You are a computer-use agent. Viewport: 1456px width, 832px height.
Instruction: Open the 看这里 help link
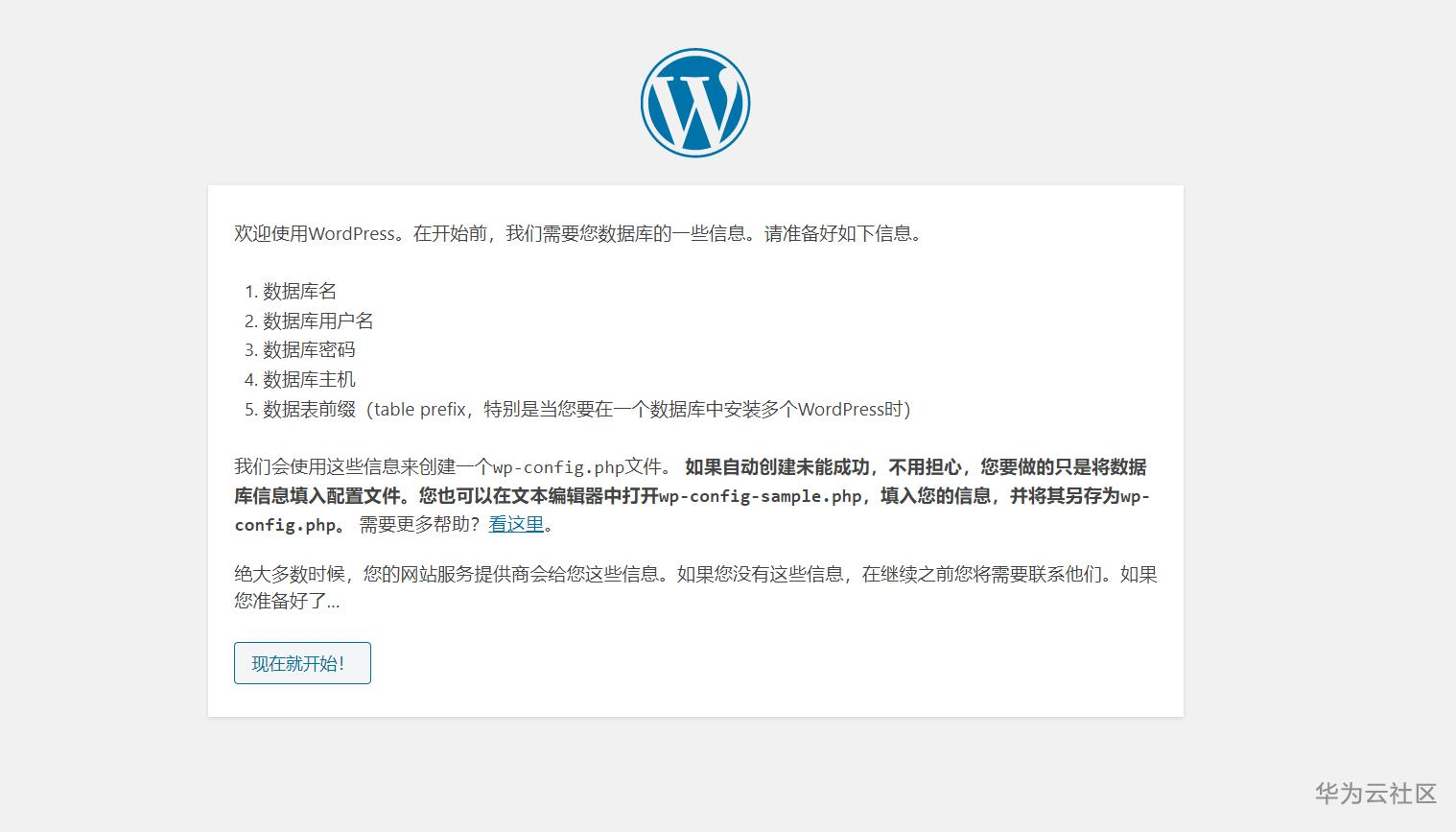pos(516,524)
